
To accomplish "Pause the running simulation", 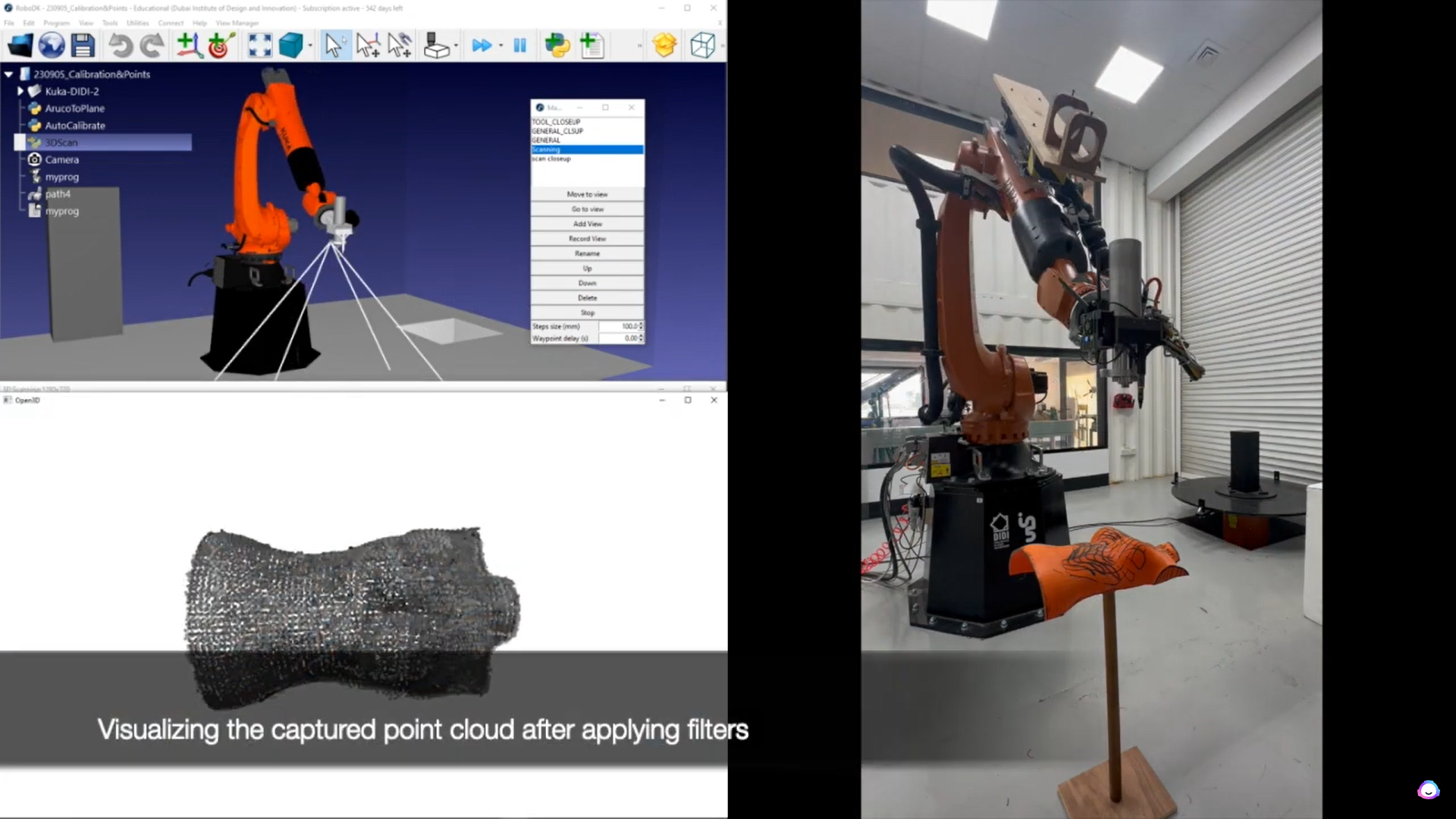I will tap(519, 45).
